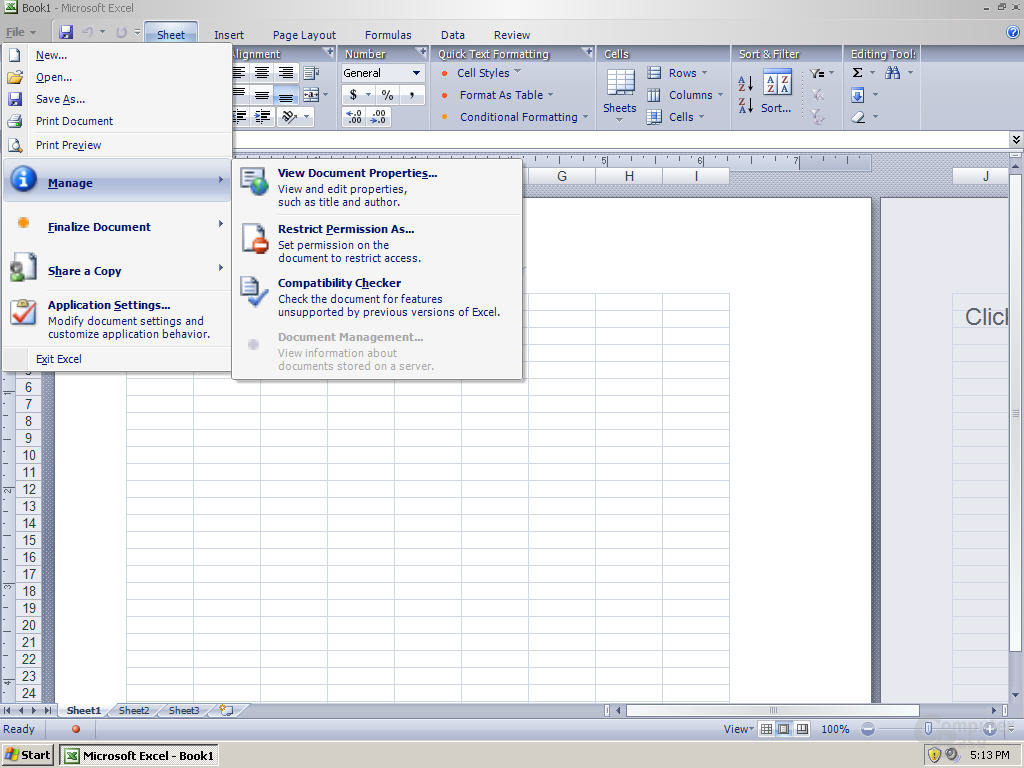The image size is (1024, 768).
Task: Click Exit Excel
Action: 117,359
